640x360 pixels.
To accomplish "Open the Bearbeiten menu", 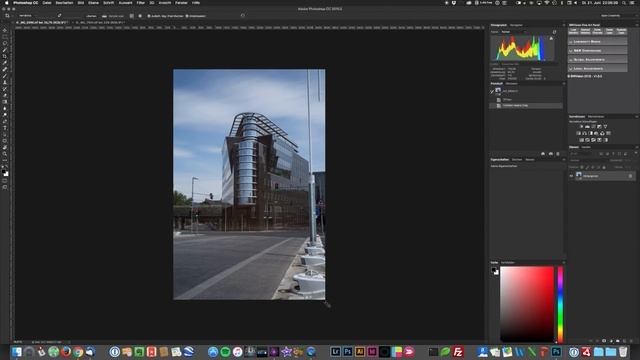I will pos(64,2).
